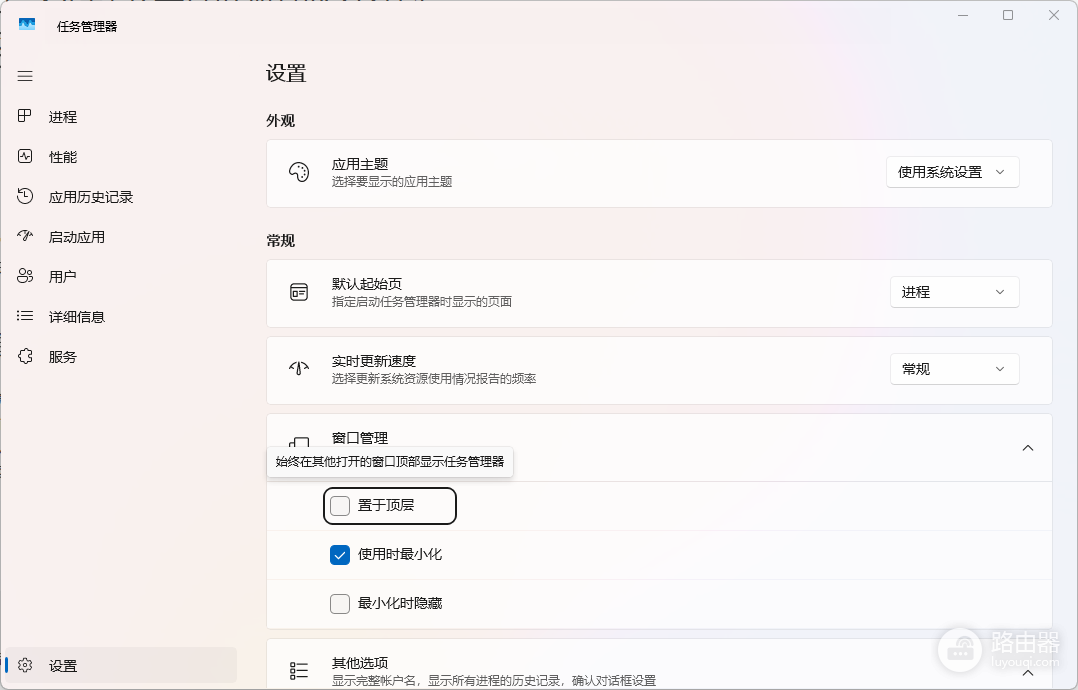Screen dimensions: 1078x690
Task: Collapse the 其他选项 section chevron
Action: (x=1028, y=672)
